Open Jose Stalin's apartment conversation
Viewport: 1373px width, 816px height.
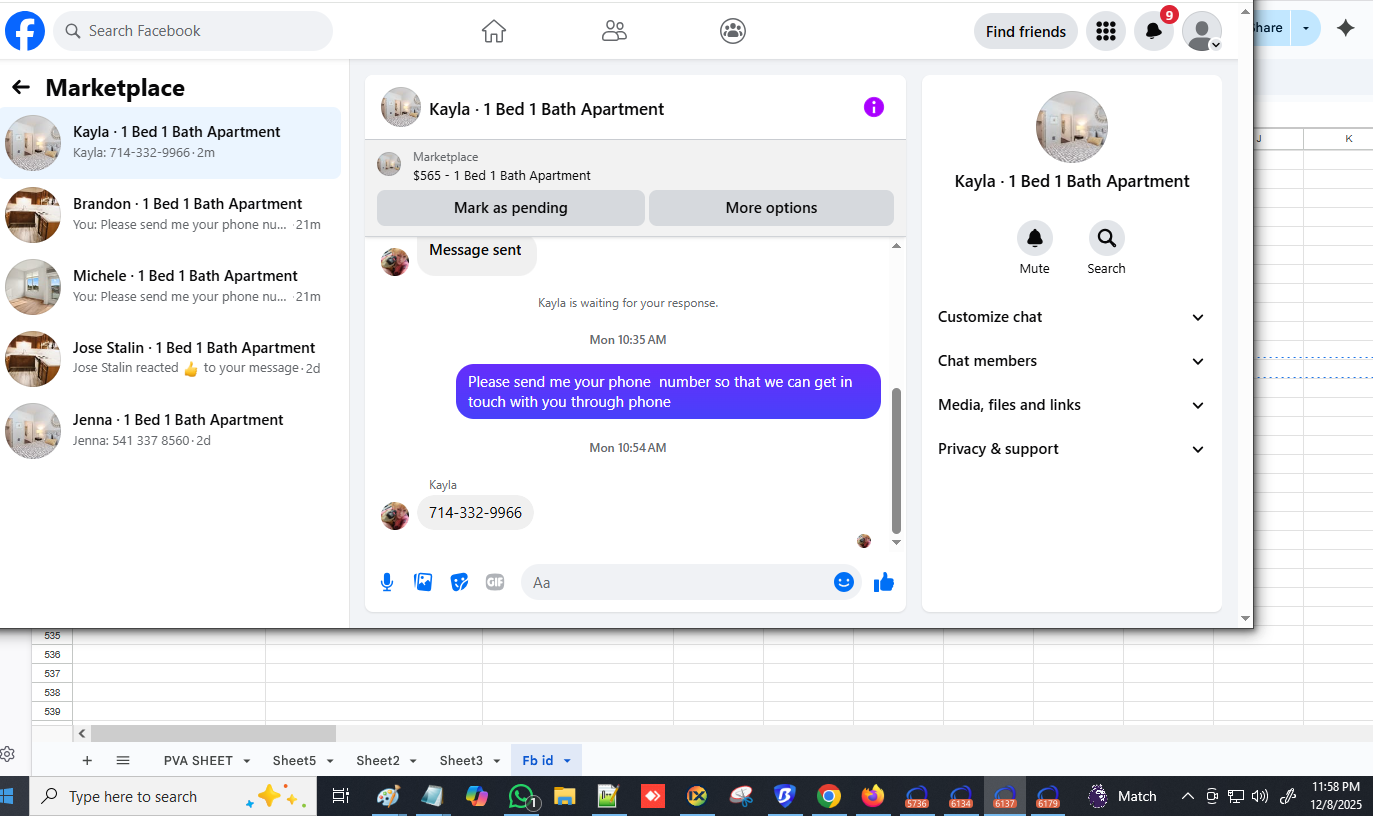pyautogui.click(x=170, y=359)
